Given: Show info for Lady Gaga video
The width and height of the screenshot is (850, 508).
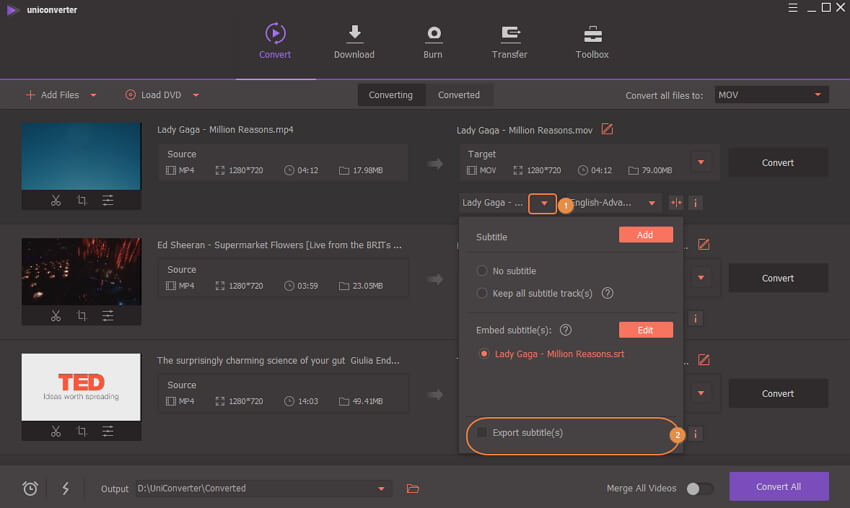Looking at the screenshot, I should 696,203.
